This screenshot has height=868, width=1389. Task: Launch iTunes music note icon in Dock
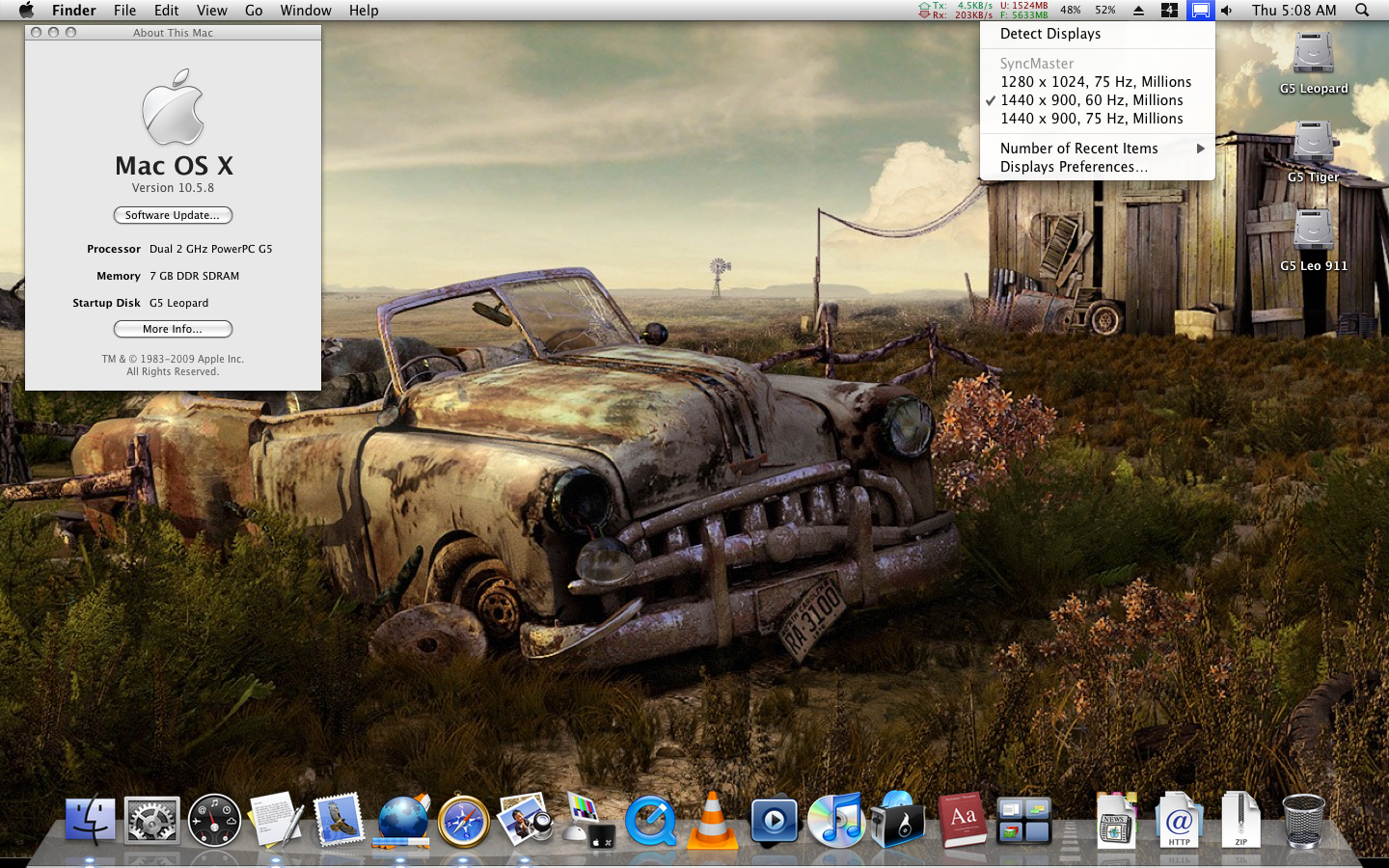coord(836,820)
